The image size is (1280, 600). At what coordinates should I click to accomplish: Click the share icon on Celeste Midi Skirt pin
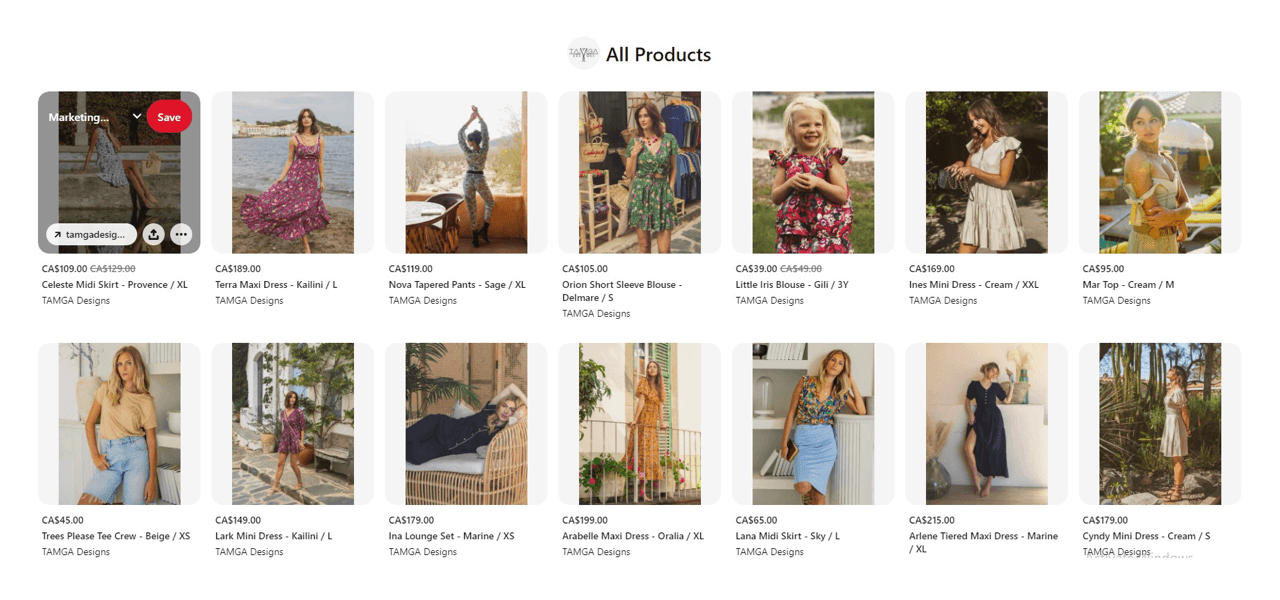click(x=154, y=234)
